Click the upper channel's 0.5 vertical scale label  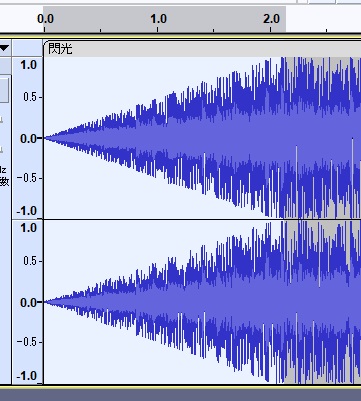click(x=30, y=97)
